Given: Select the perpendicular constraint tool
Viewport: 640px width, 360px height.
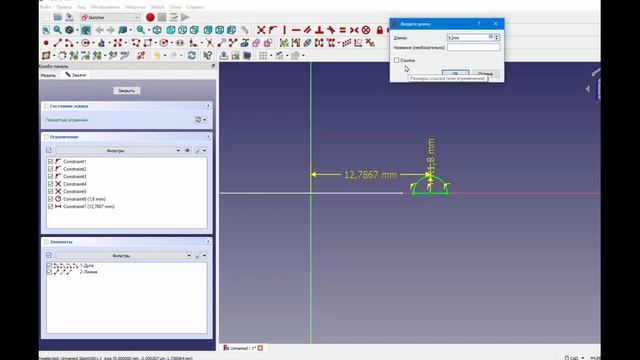Looking at the screenshot, I should pyautogui.click(x=319, y=30).
